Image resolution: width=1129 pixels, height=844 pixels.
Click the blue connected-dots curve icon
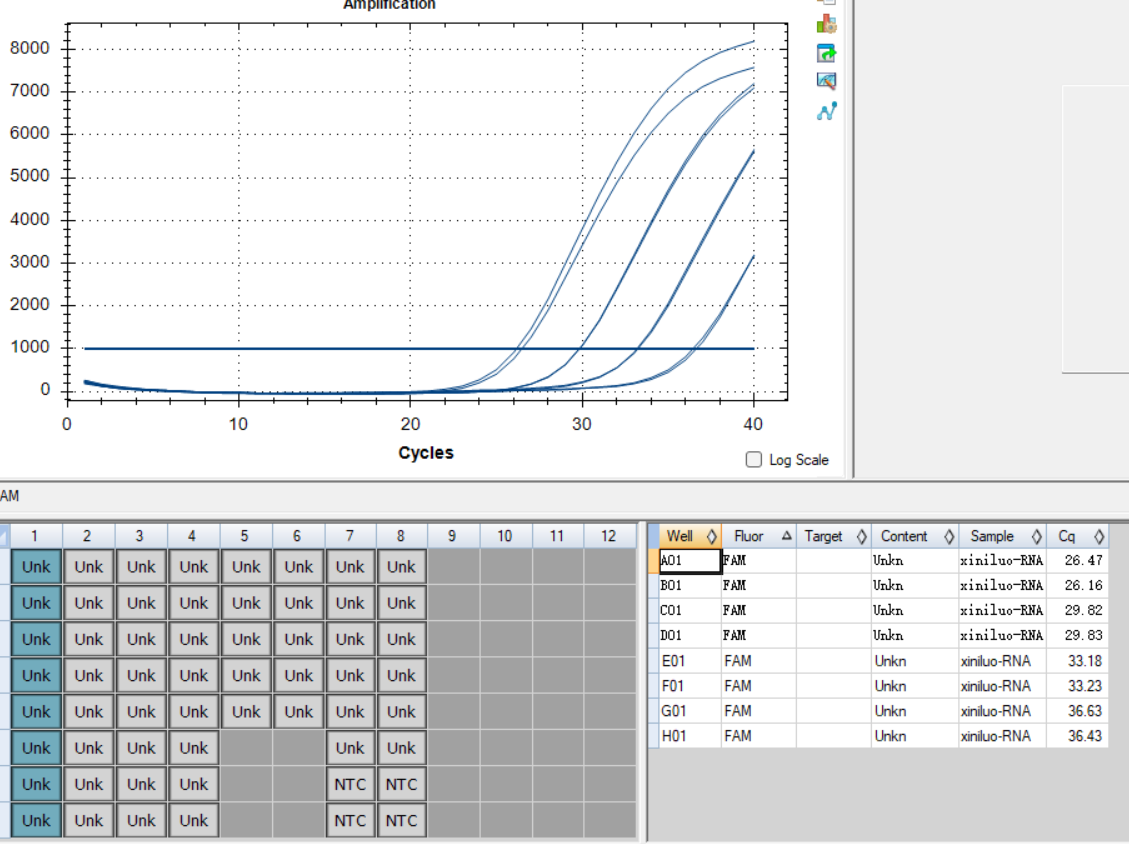(x=827, y=111)
